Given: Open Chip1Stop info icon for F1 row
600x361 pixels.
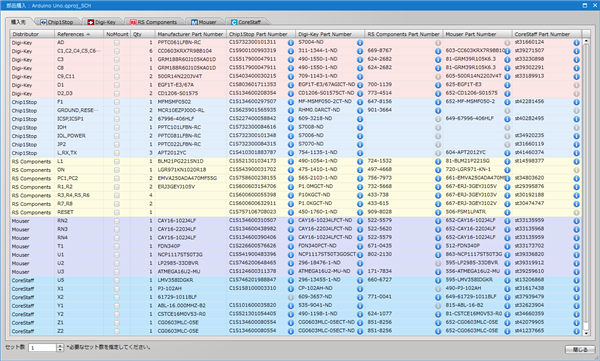Looking at the screenshot, I should tap(291, 102).
